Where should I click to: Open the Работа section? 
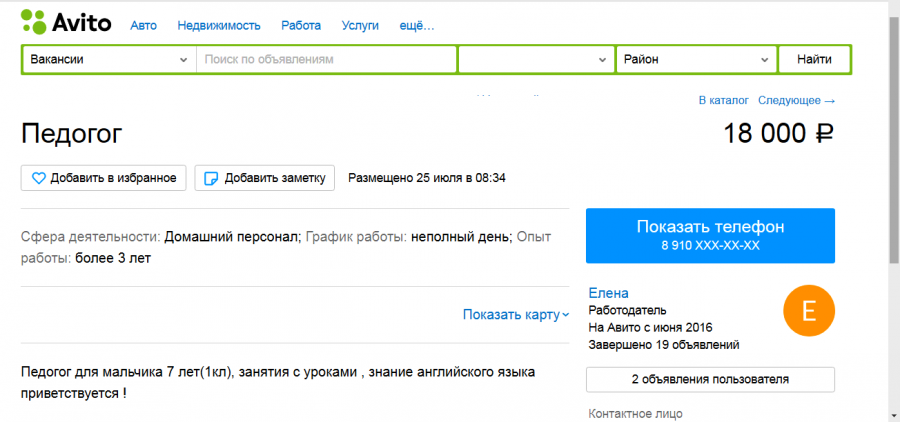click(x=301, y=25)
